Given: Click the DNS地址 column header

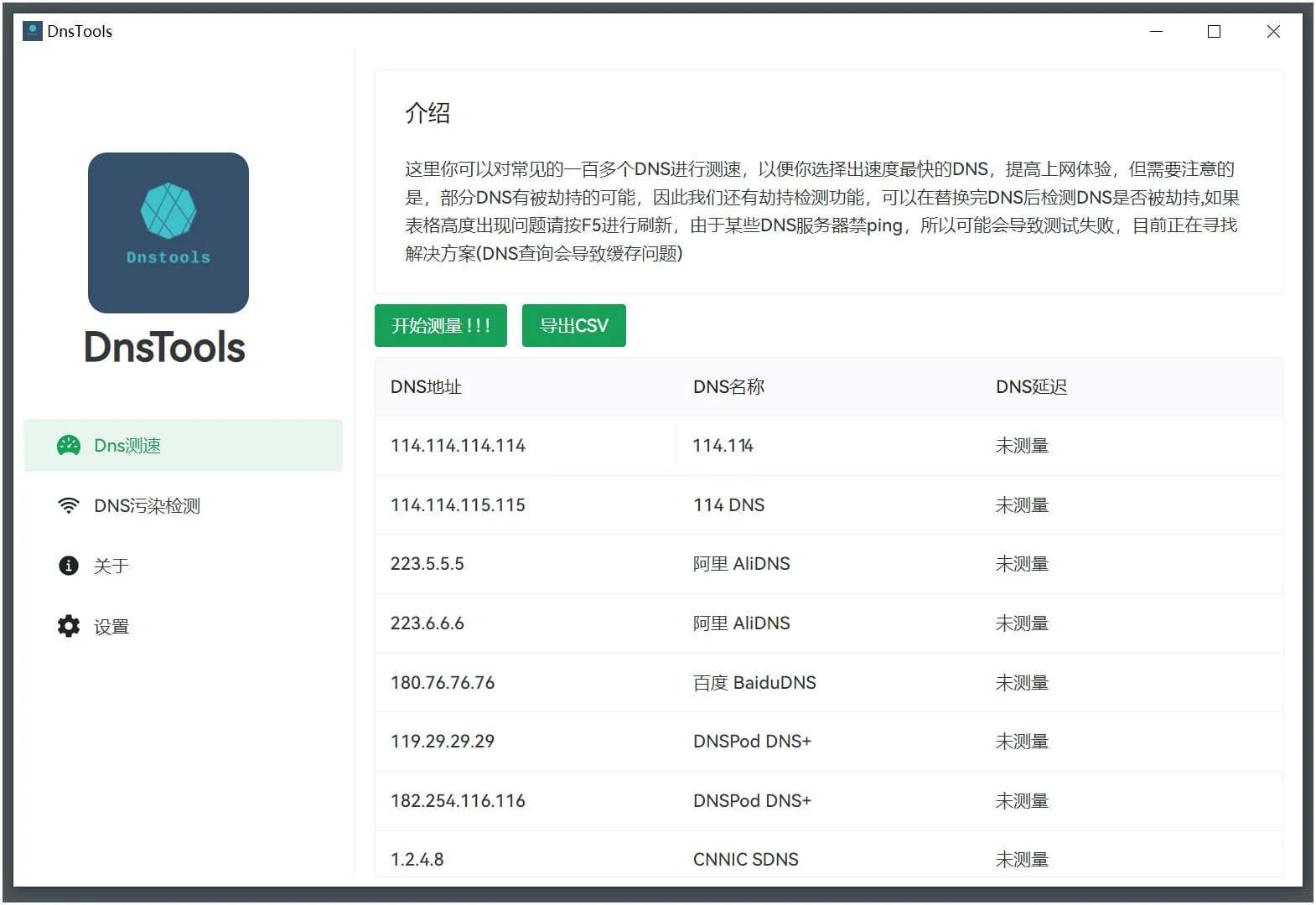Looking at the screenshot, I should pos(426,386).
